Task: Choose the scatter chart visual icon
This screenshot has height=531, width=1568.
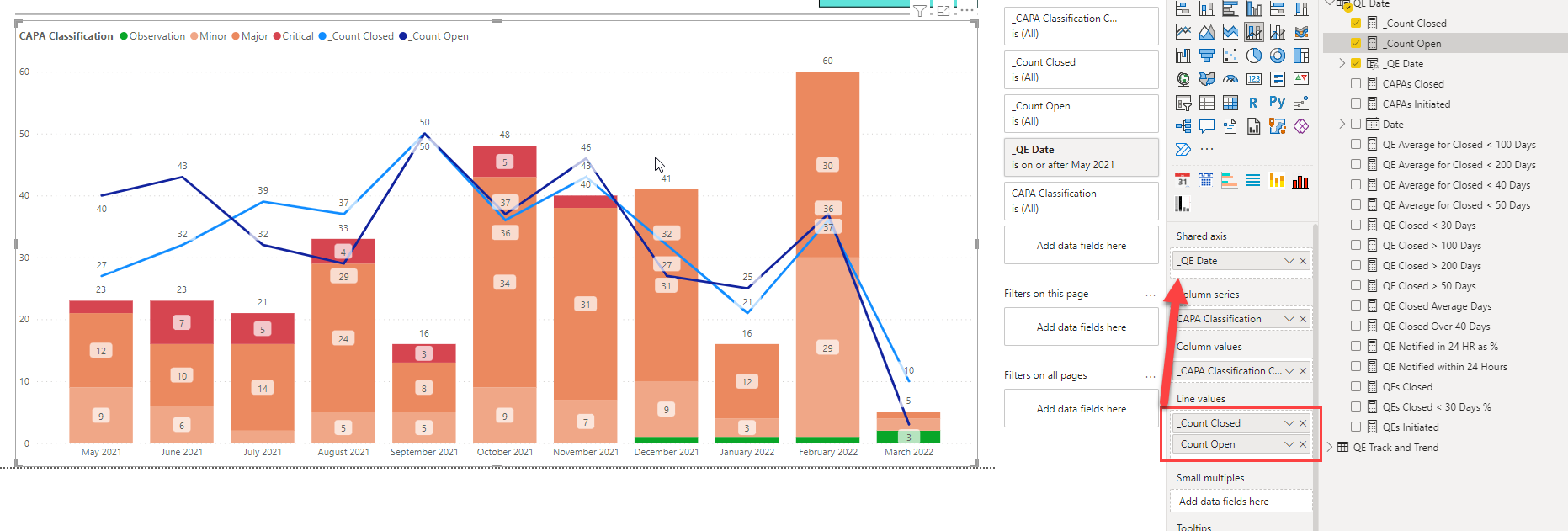Action: pos(1230,56)
